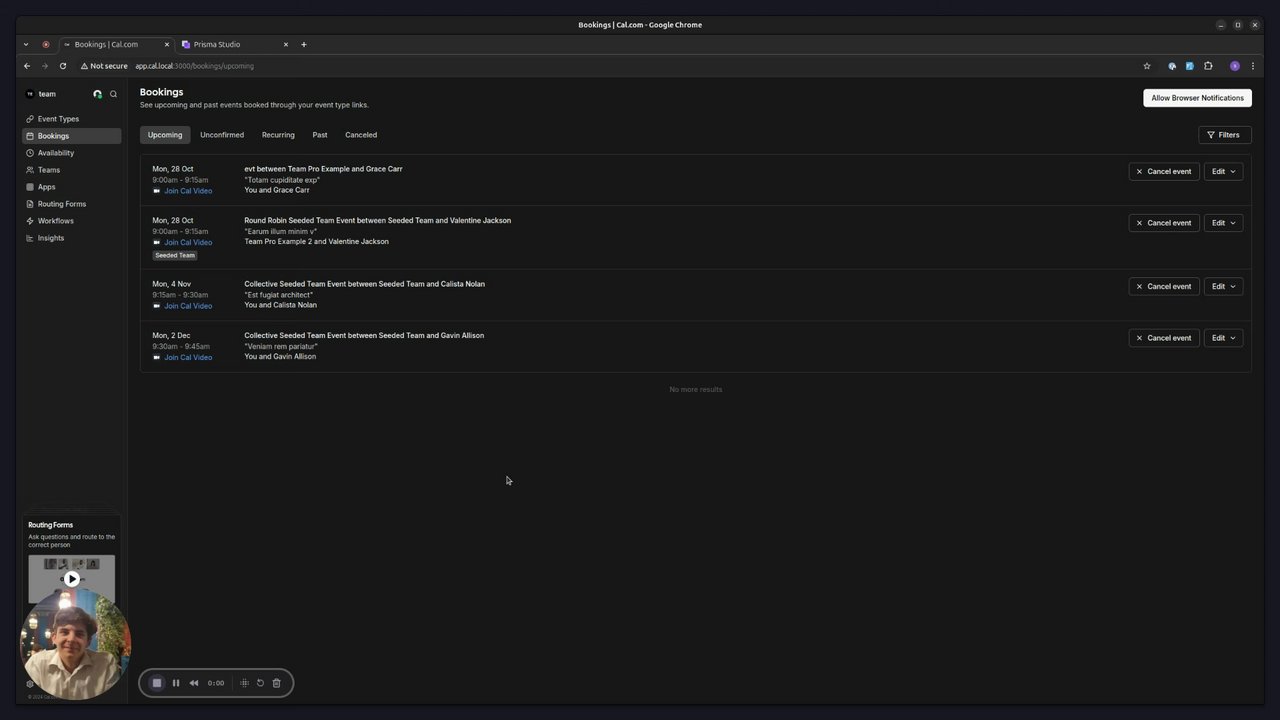
Task: Join Cal Video for the 4 Nov booking
Action: pos(188,306)
